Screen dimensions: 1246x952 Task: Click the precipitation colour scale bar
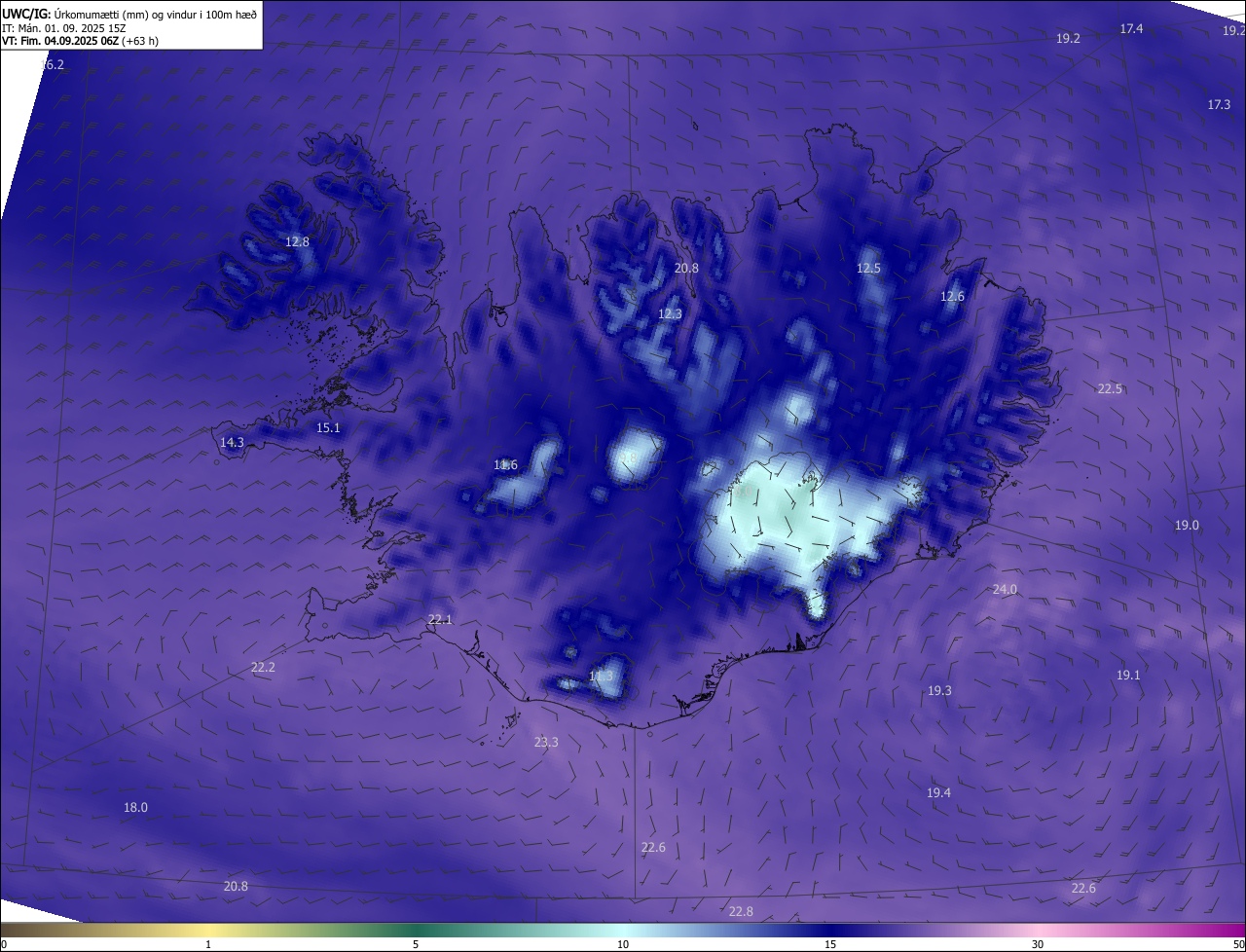tap(623, 930)
